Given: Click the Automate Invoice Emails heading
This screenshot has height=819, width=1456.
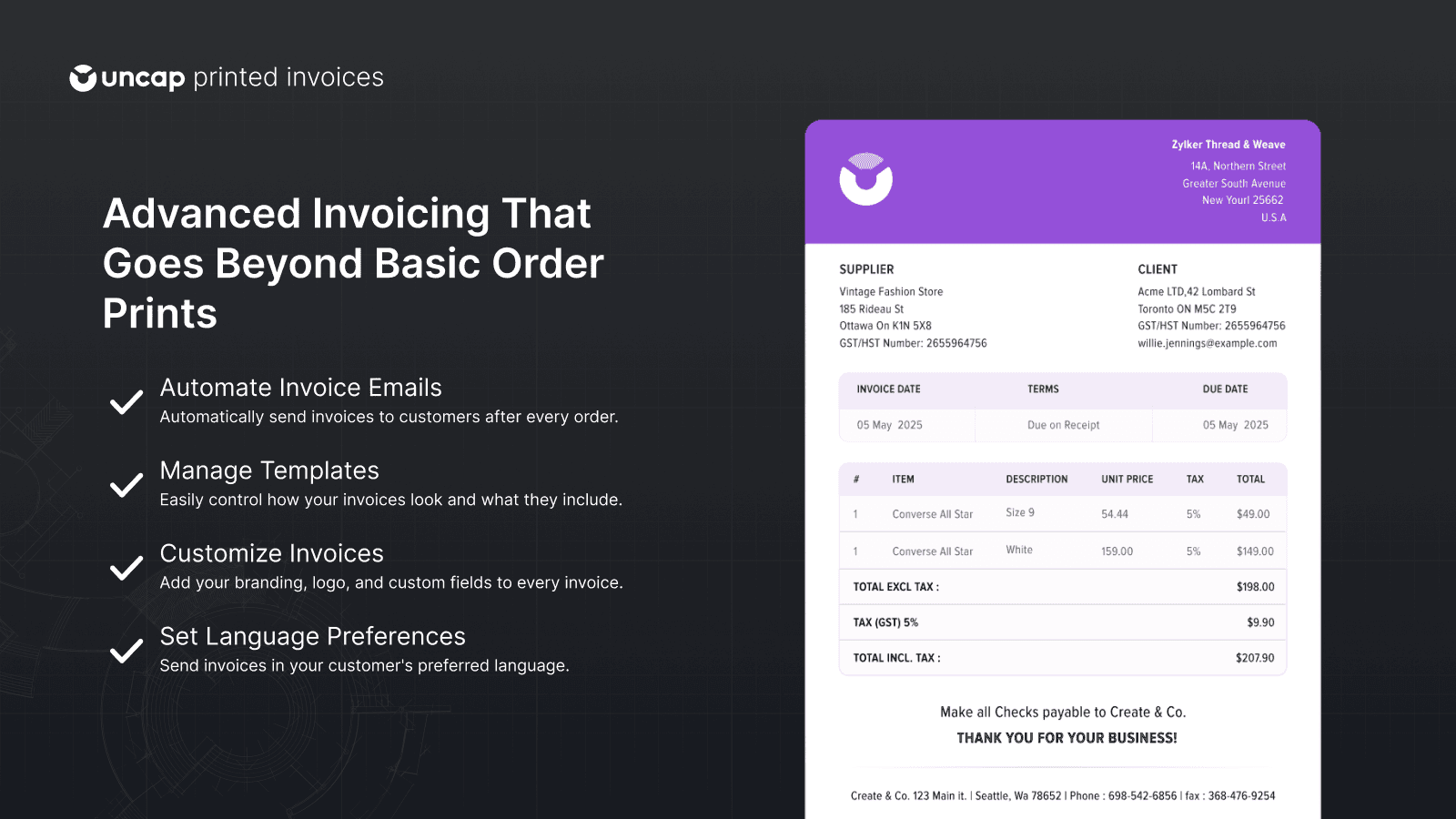Looking at the screenshot, I should pos(300,388).
